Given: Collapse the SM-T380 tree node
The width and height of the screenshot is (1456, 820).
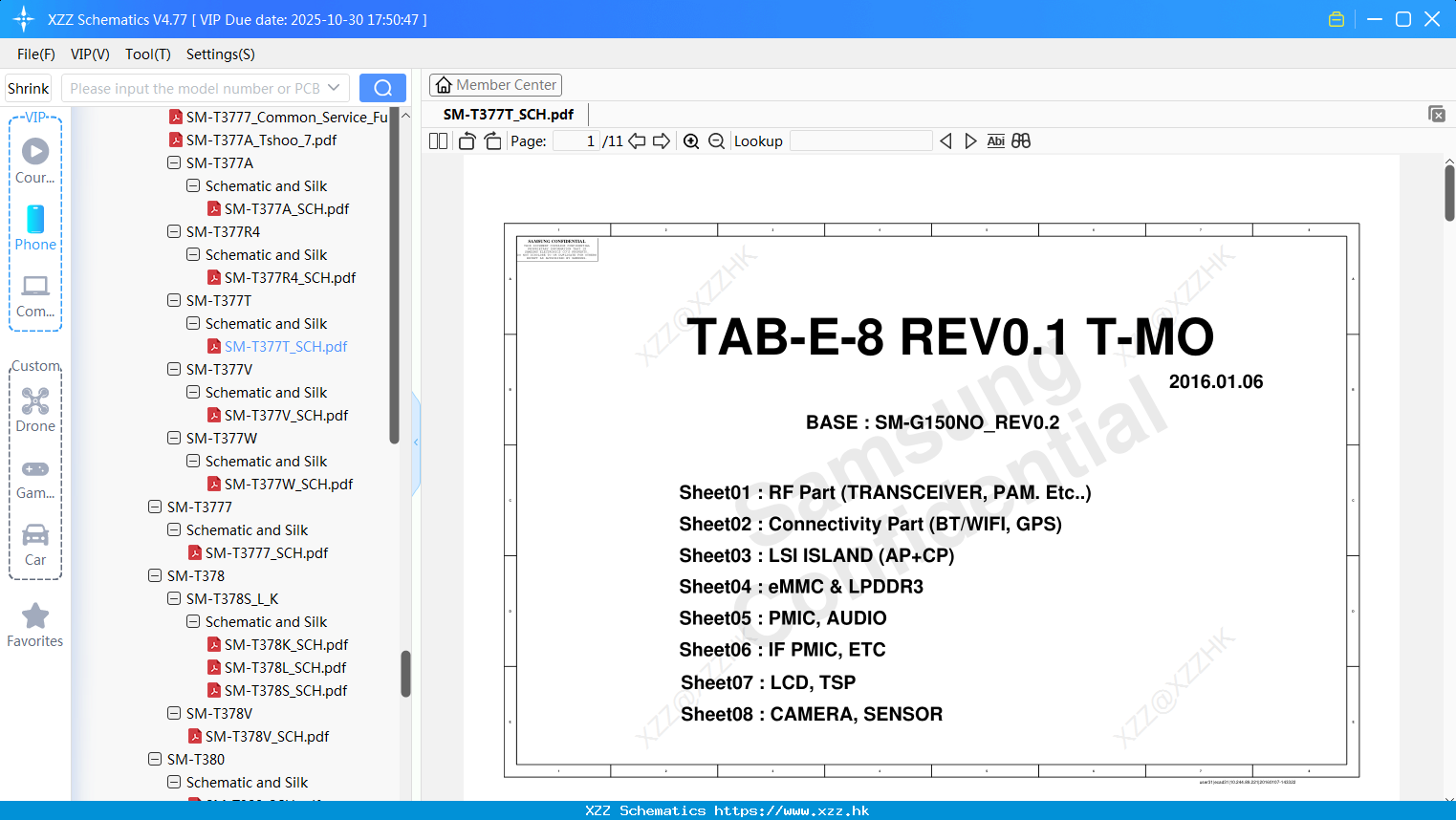Looking at the screenshot, I should tap(155, 759).
